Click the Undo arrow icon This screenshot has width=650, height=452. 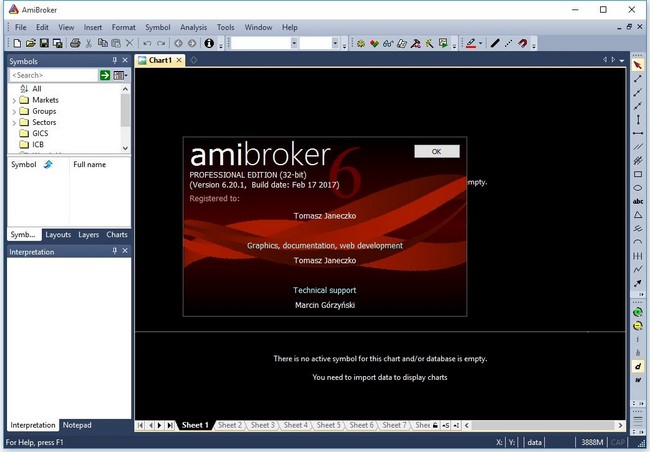tap(147, 43)
